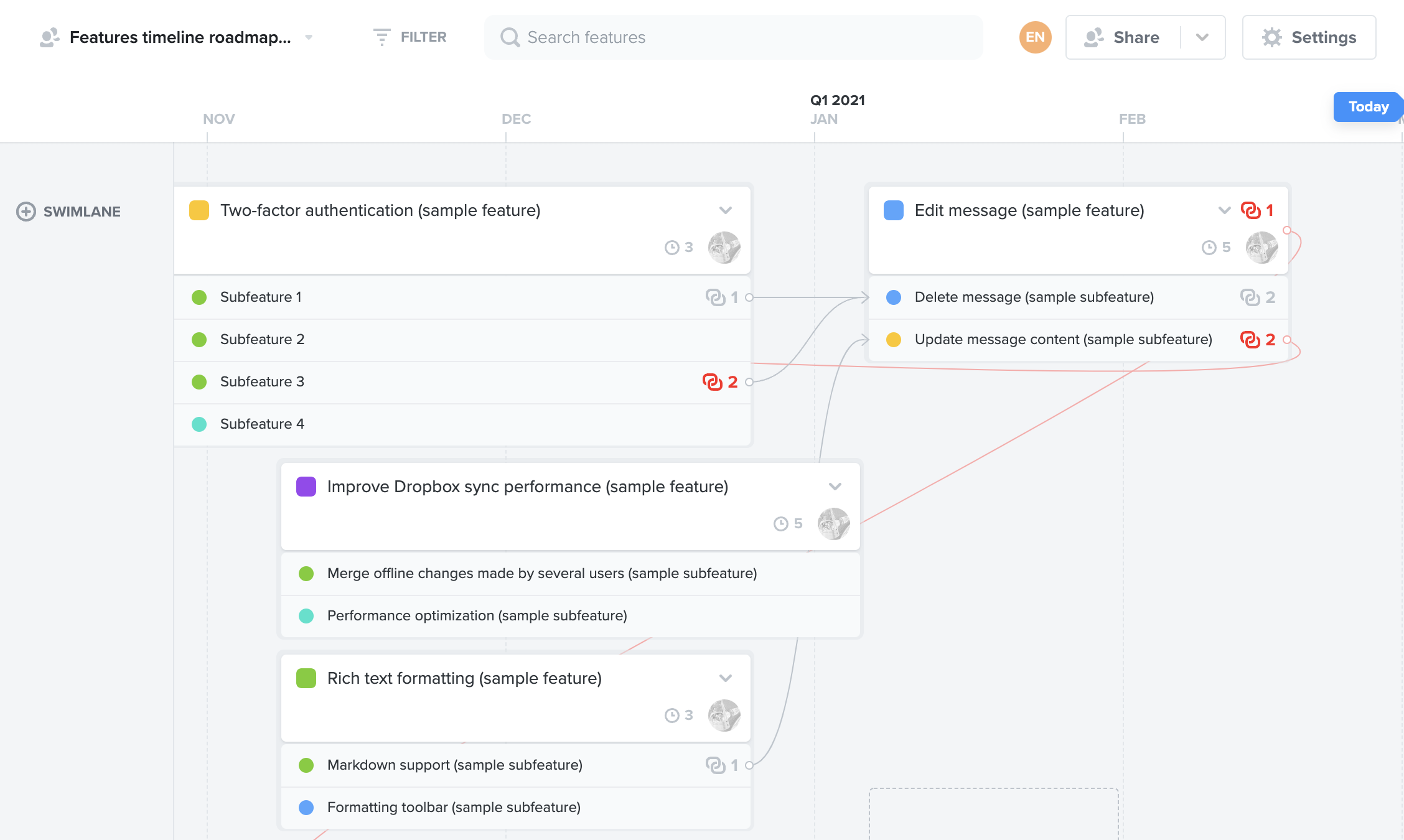The width and height of the screenshot is (1404, 840).
Task: Open assignee avatar on Rich text formatting
Action: [724, 716]
